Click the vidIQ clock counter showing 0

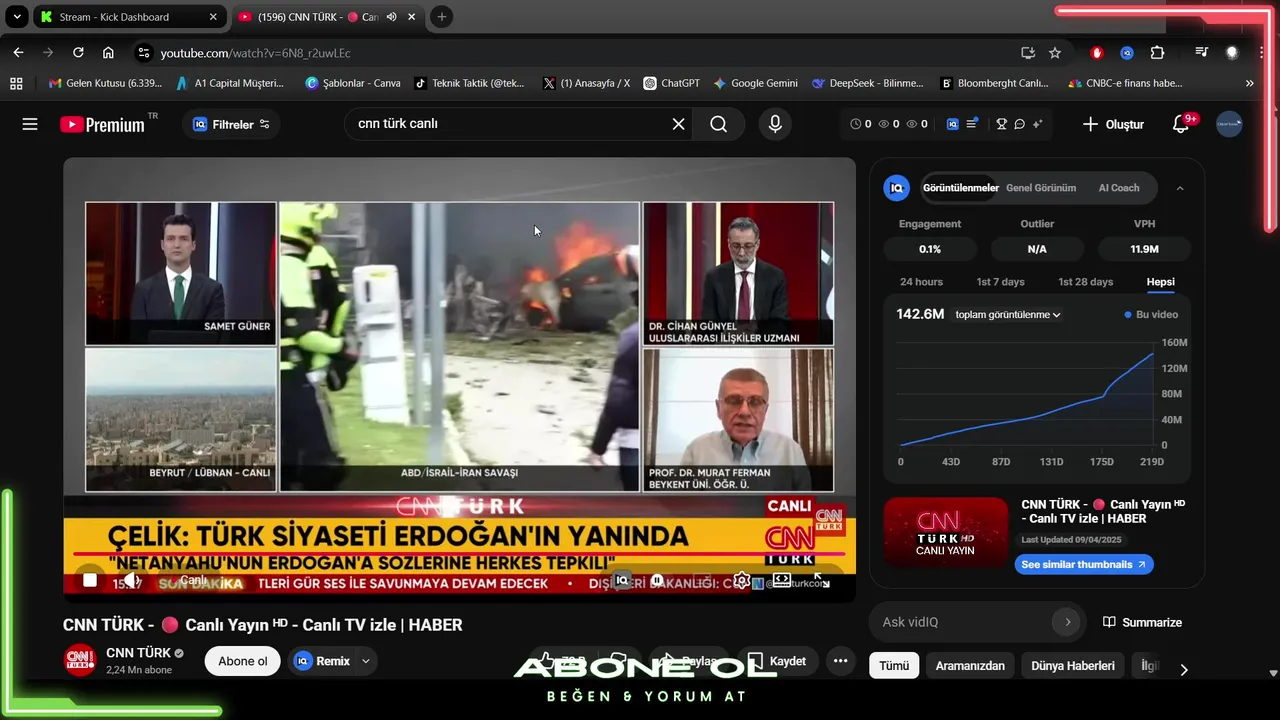click(861, 124)
